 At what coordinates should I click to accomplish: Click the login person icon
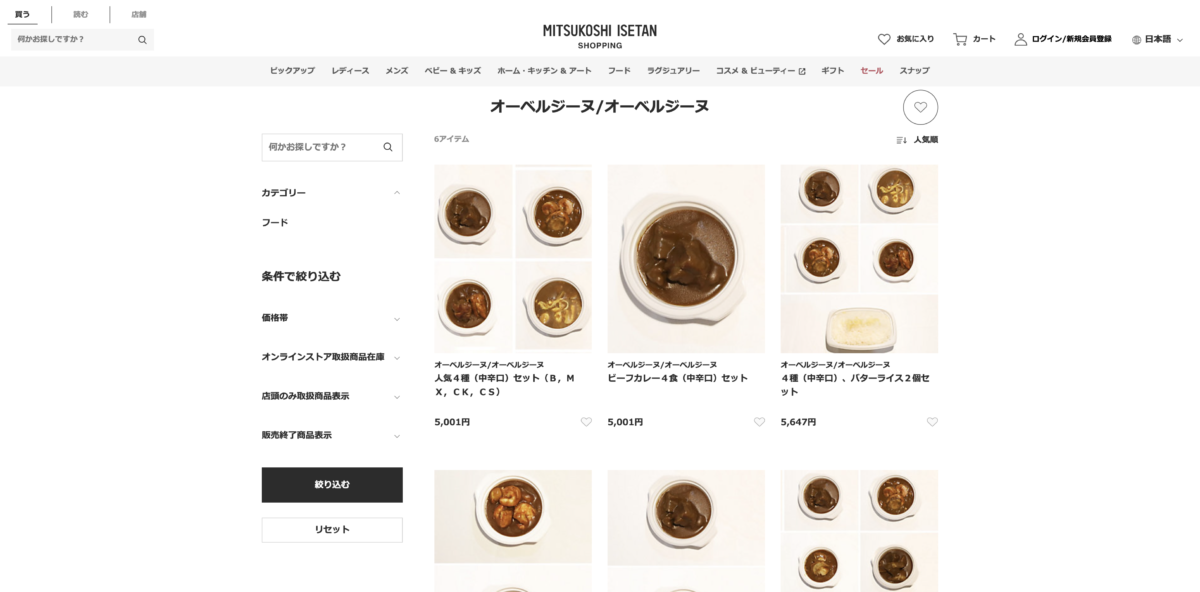(x=1021, y=39)
